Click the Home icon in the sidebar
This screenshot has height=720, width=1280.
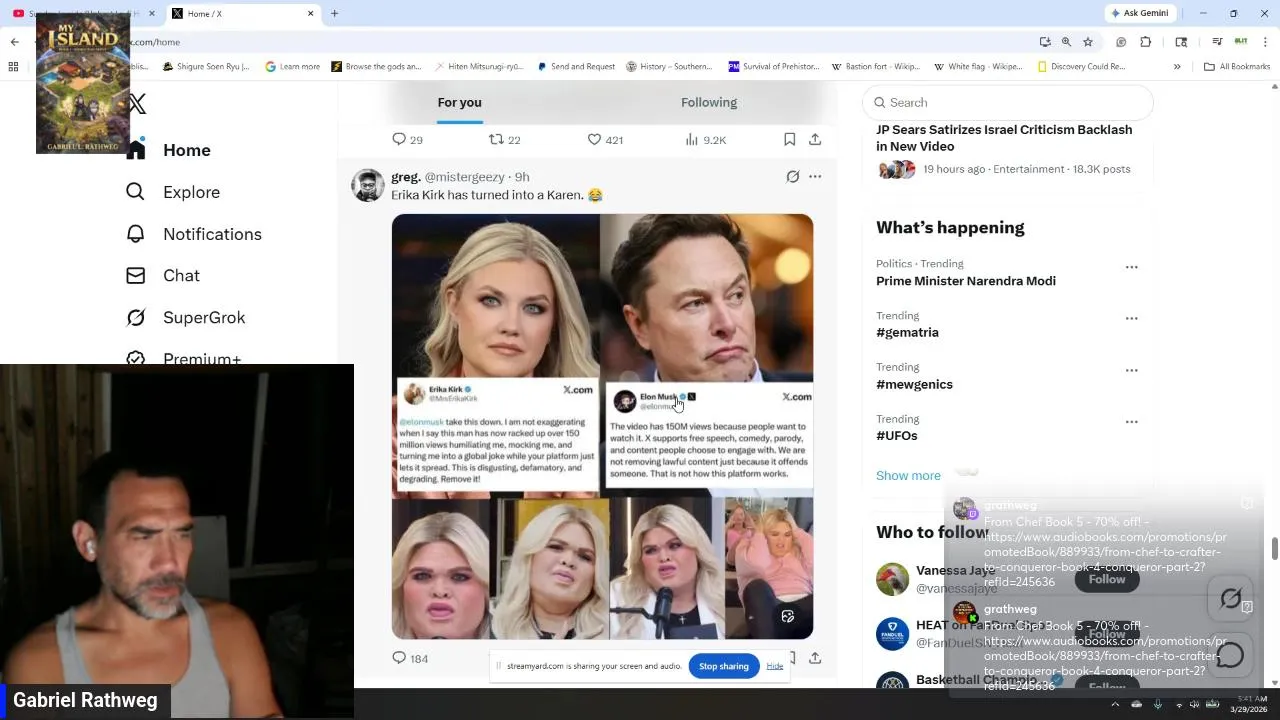tap(136, 150)
